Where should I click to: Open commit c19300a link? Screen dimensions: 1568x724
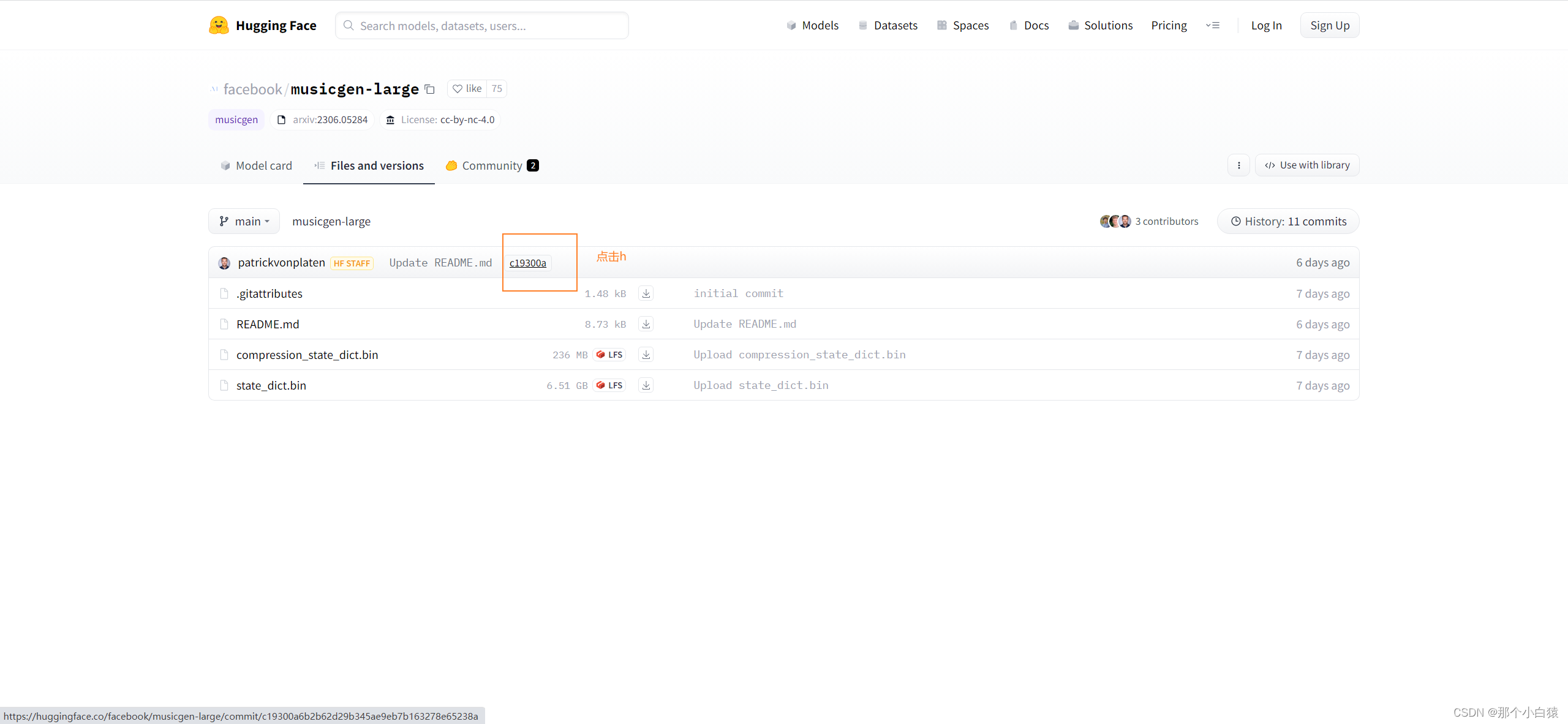[x=527, y=263]
